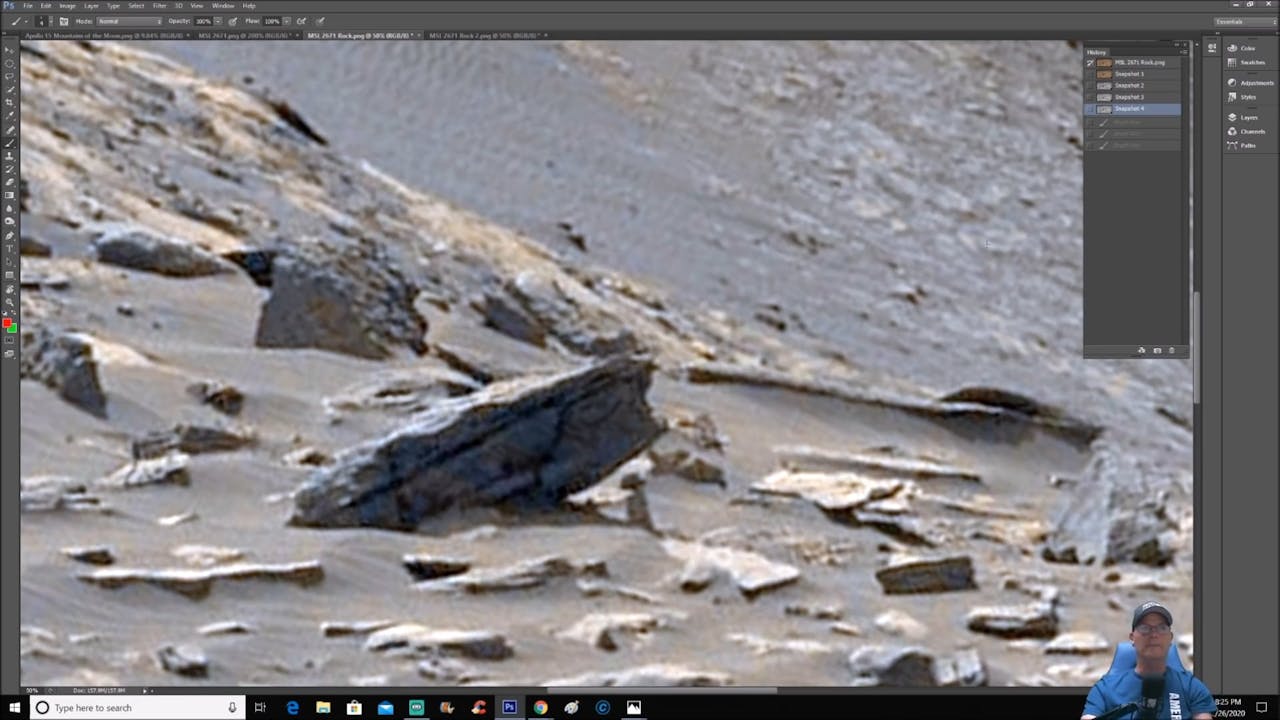Enable the airbrush option in brush options
This screenshot has height=720, width=1280.
click(x=301, y=21)
